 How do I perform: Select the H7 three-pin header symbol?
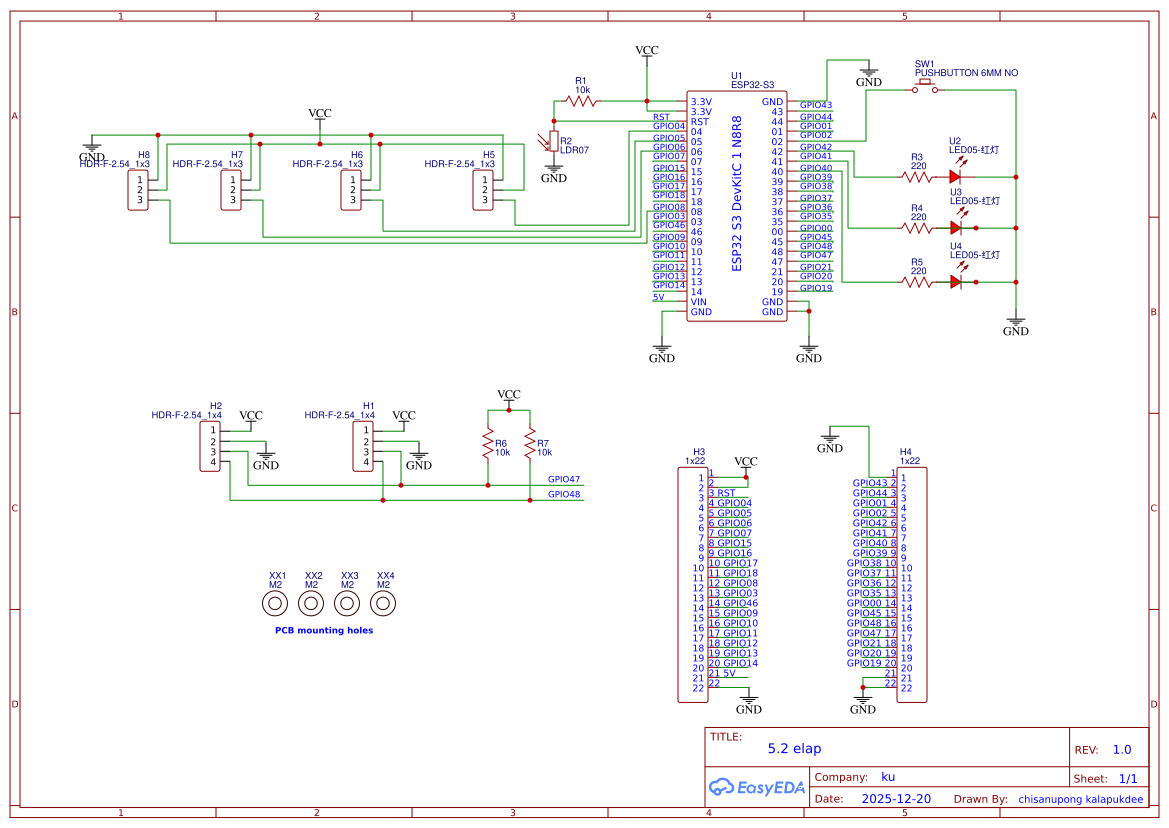pos(231,190)
